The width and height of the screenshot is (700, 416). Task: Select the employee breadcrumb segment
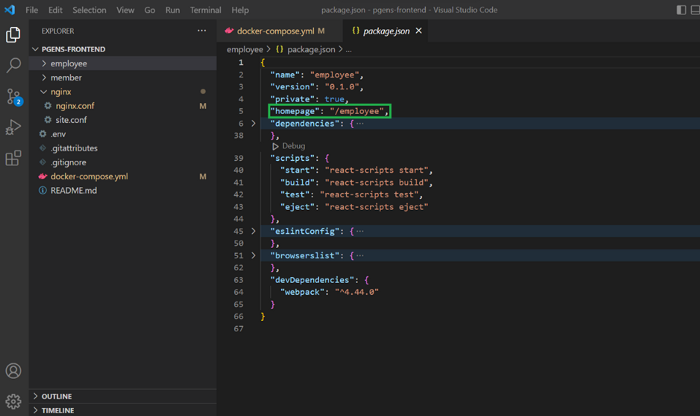pyautogui.click(x=245, y=49)
